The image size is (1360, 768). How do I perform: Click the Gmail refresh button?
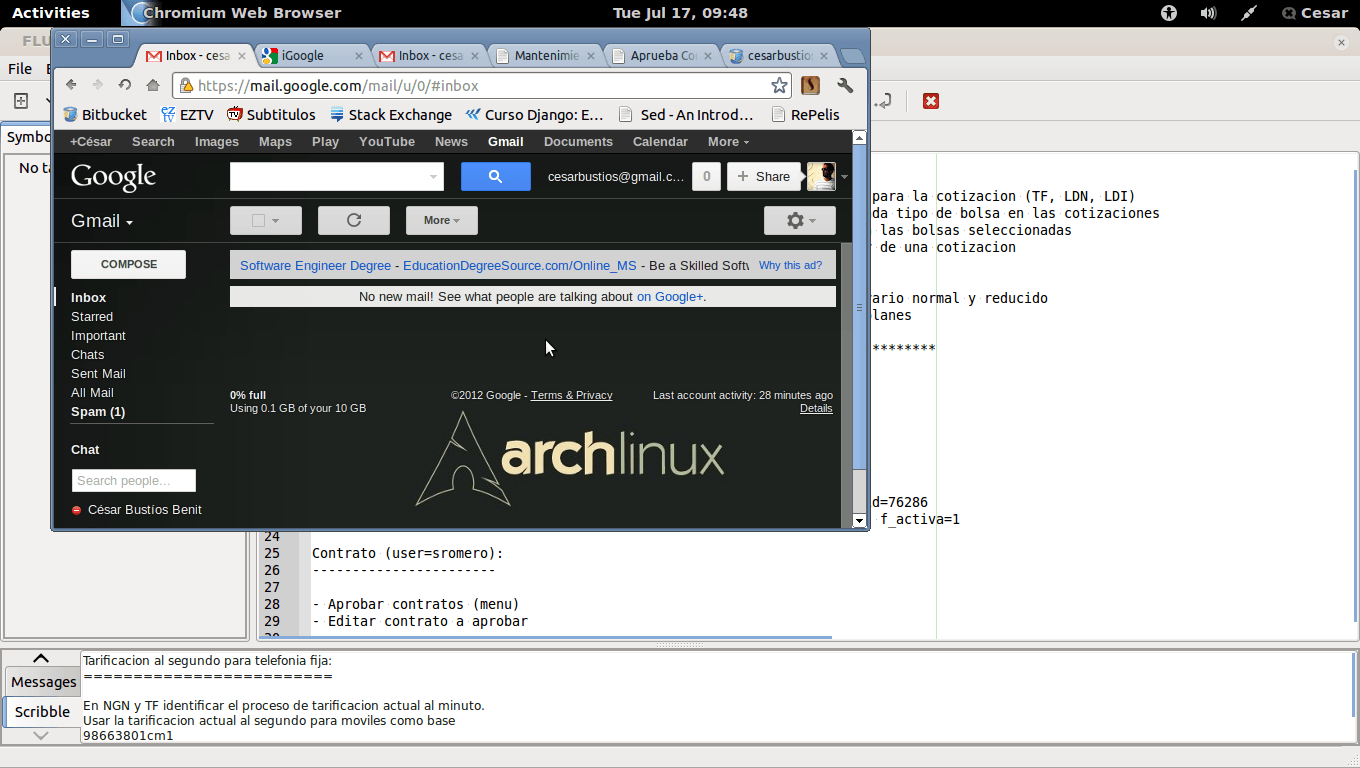click(x=353, y=220)
